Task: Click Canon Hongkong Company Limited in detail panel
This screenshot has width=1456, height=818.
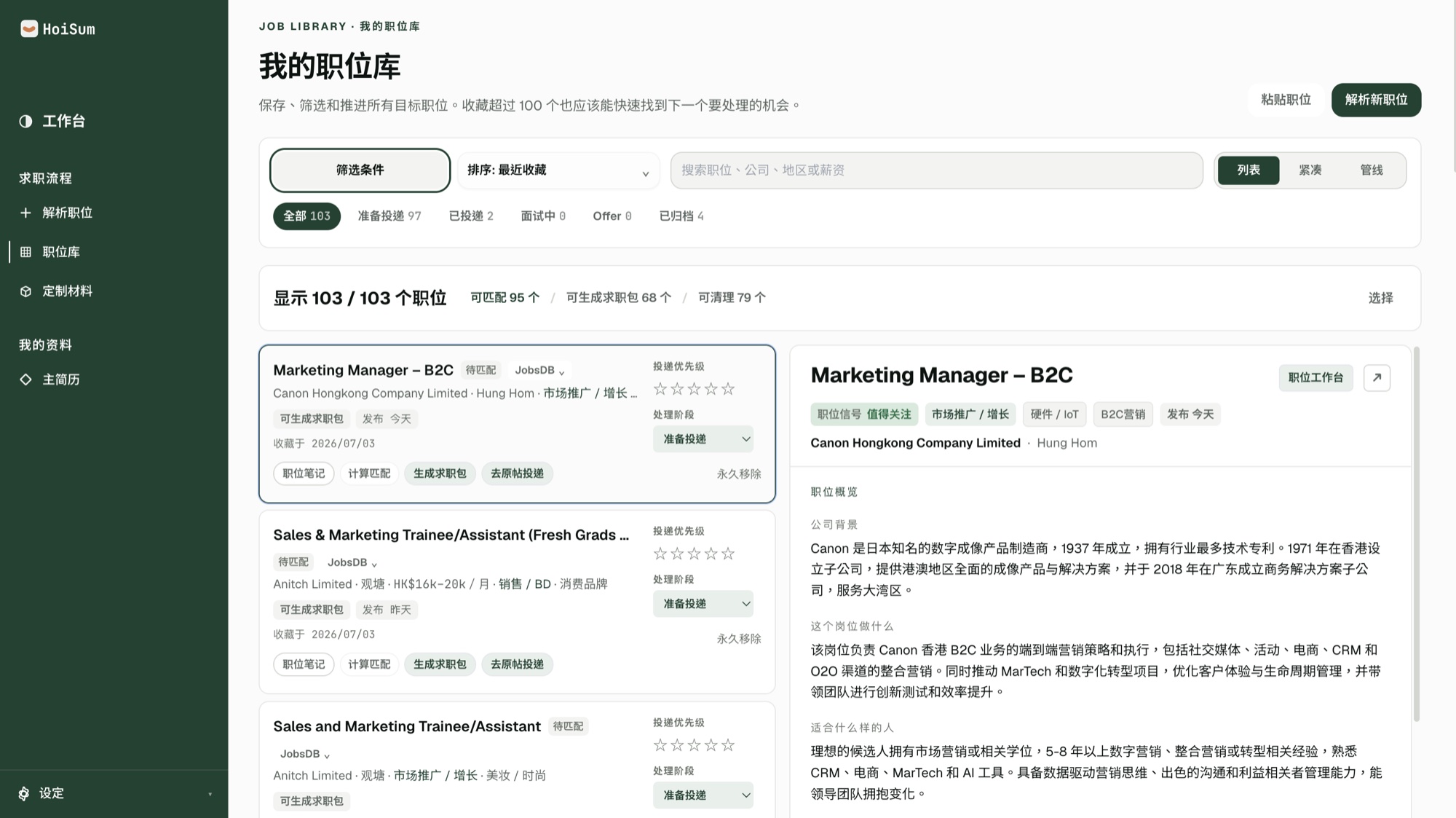Action: [915, 443]
